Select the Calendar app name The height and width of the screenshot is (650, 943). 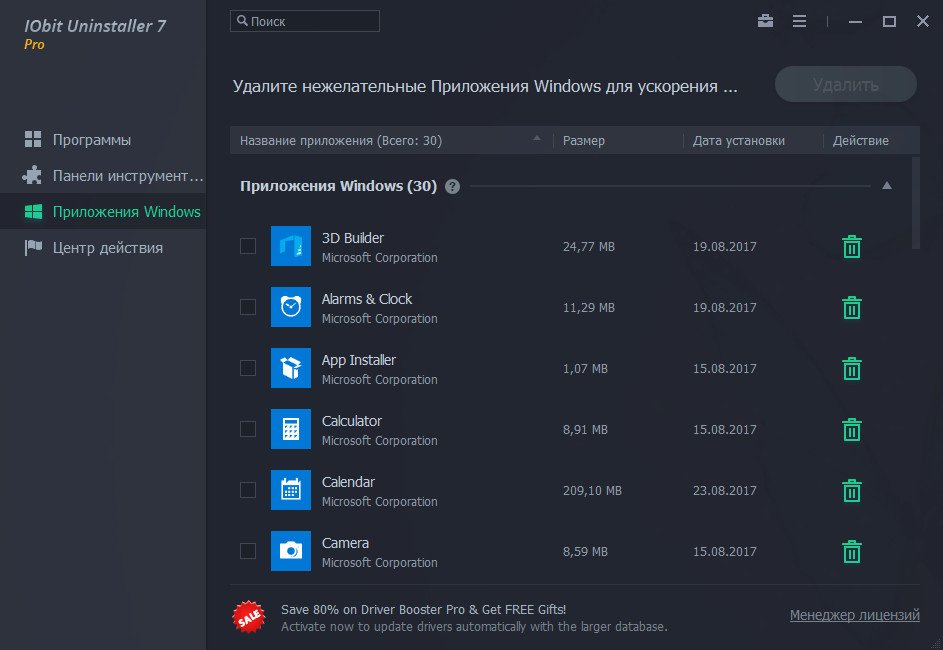348,482
